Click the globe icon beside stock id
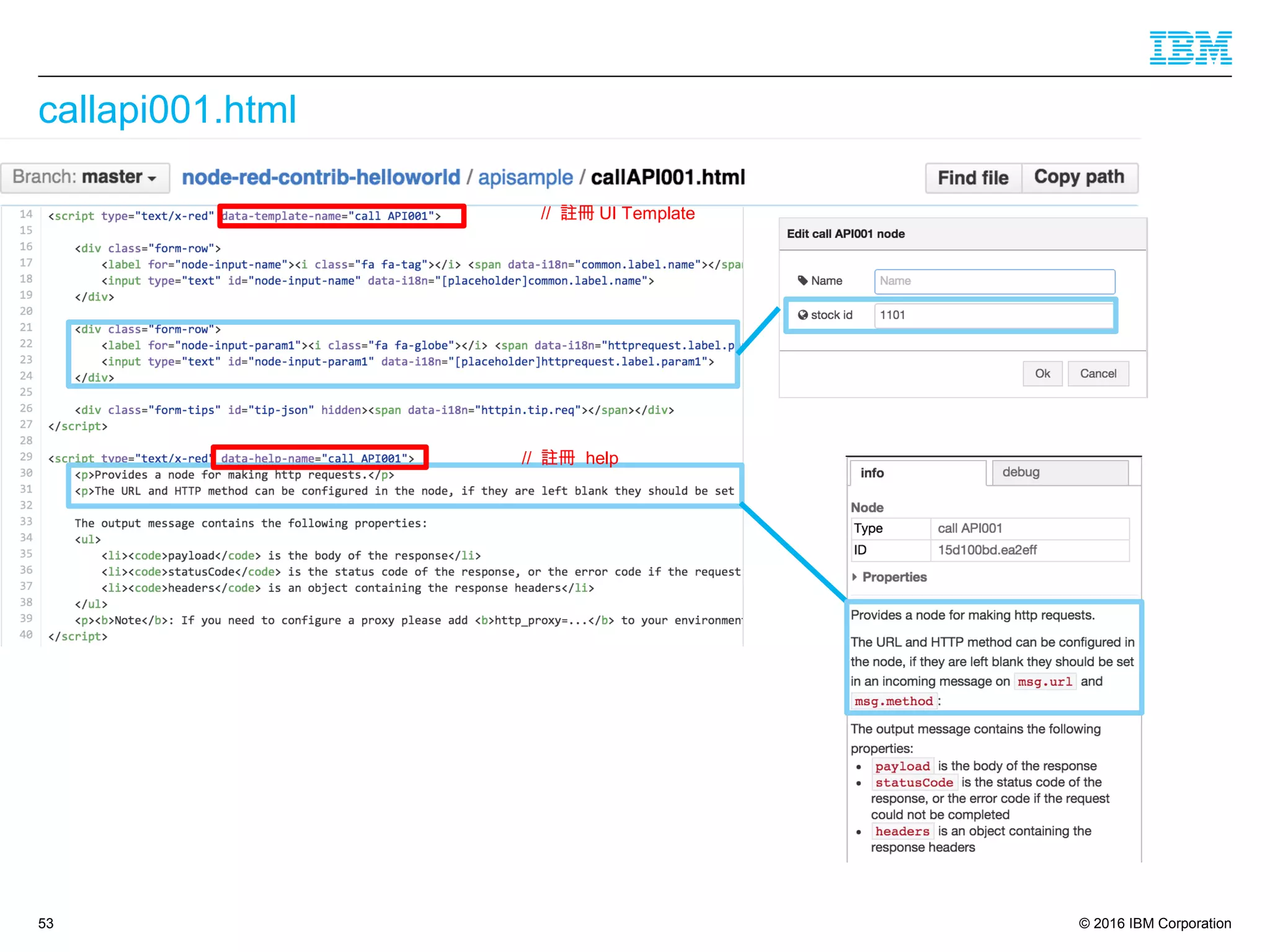 (x=803, y=315)
